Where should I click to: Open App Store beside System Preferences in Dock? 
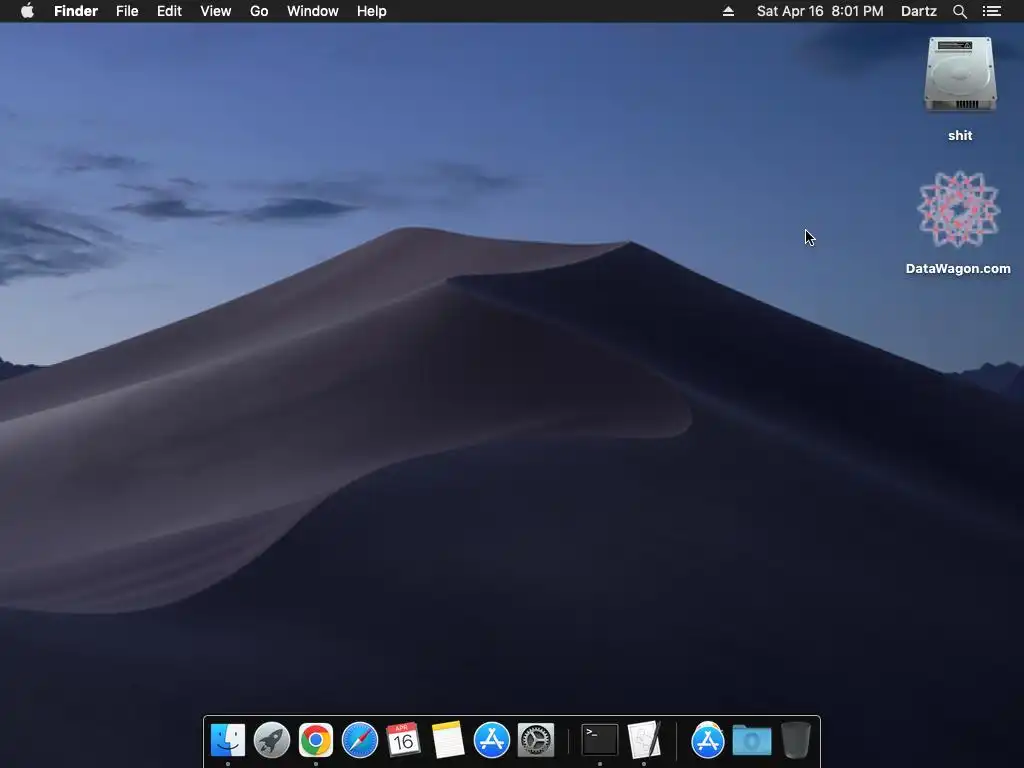coord(491,740)
